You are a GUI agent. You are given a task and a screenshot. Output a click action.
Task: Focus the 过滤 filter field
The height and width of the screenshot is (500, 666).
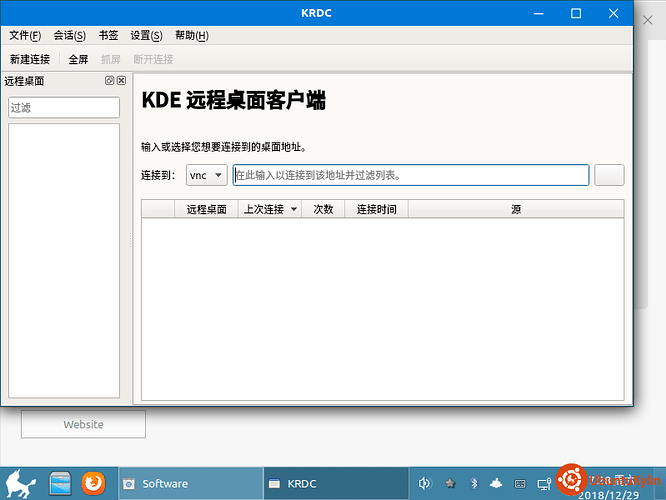point(64,107)
